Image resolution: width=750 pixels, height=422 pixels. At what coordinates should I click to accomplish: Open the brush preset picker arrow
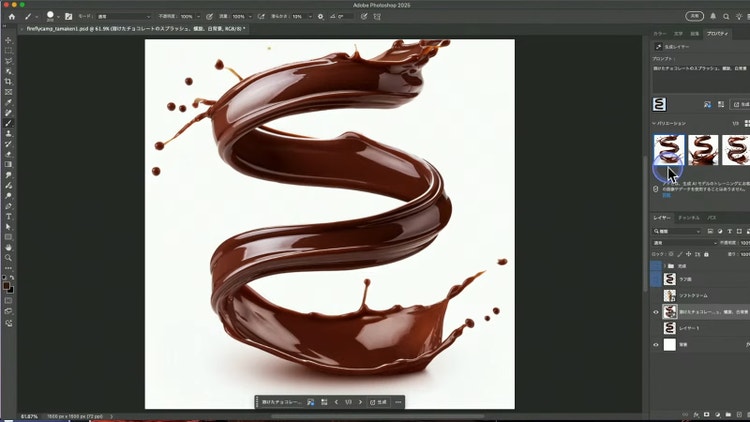click(x=58, y=17)
